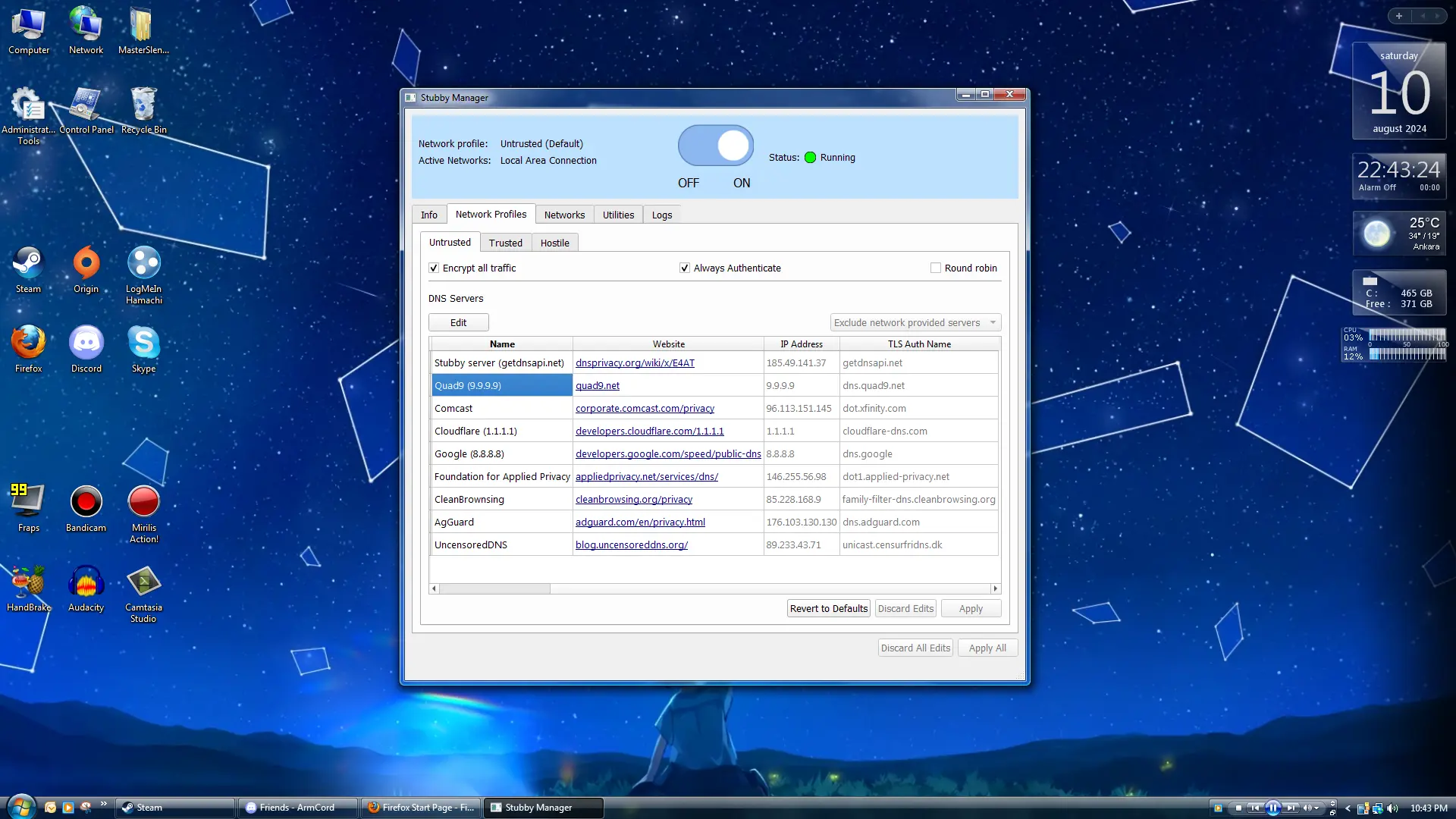This screenshot has height=819, width=1456.
Task: Open the quad9.net link
Action: pos(598,386)
